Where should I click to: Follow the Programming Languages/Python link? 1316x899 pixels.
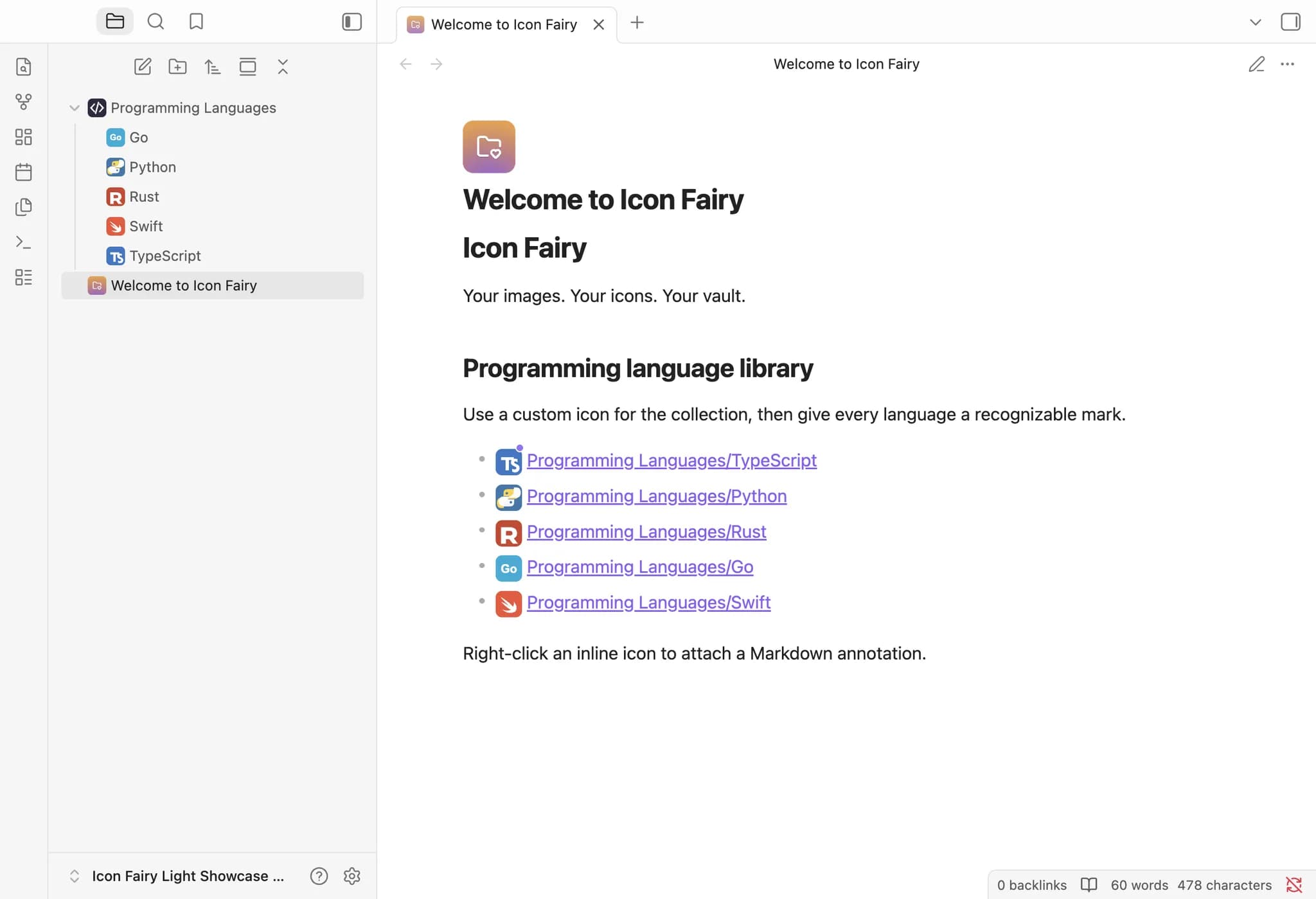point(657,496)
